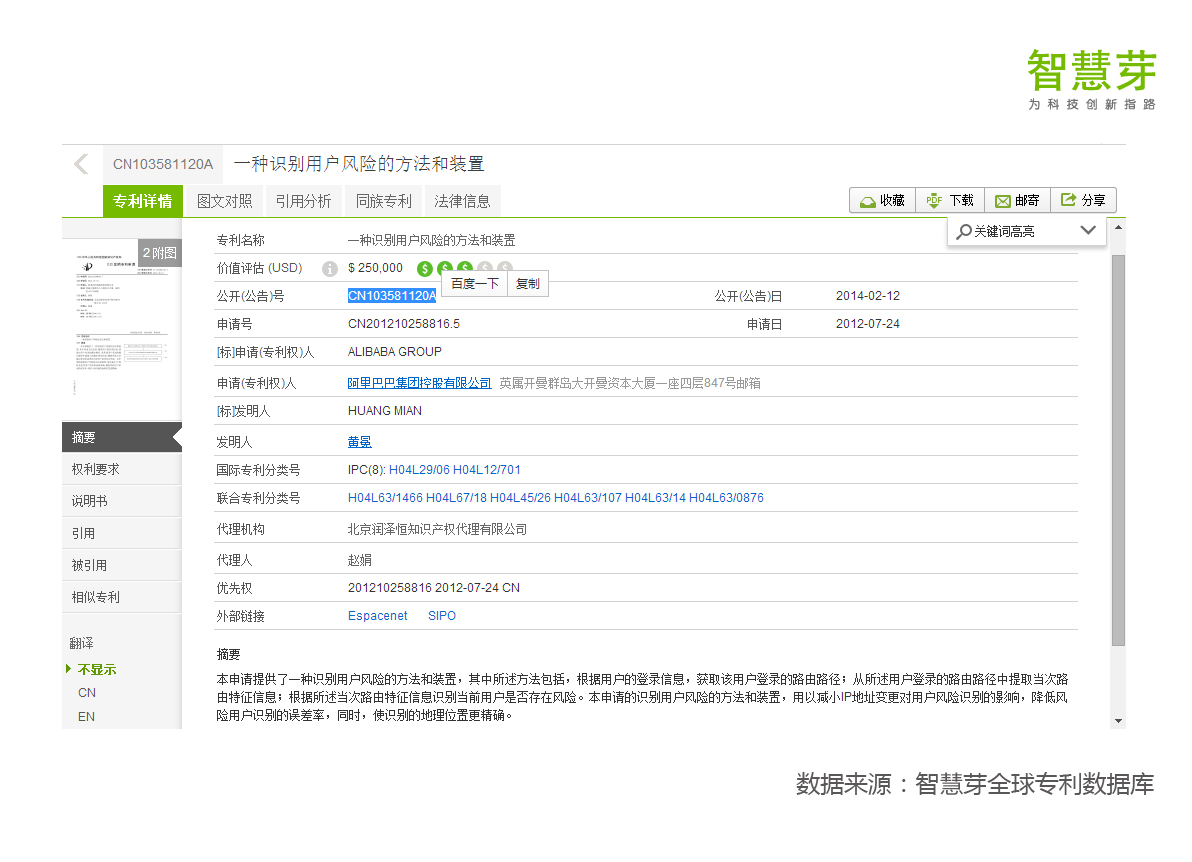Switch to the 引用分析 tab
Viewport: 1192px width, 862px height.
(x=303, y=201)
